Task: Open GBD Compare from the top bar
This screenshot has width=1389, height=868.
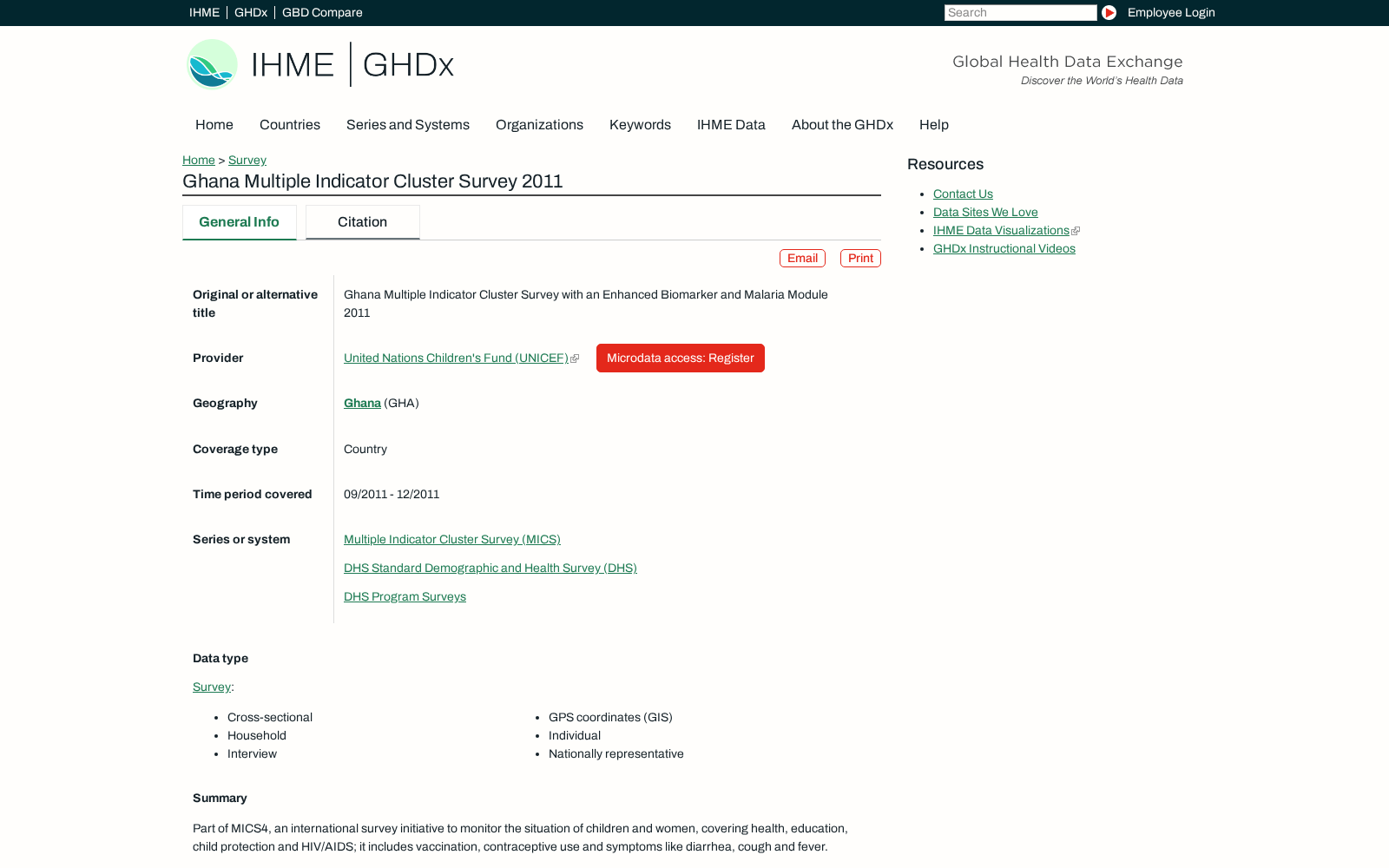Action: tap(322, 12)
